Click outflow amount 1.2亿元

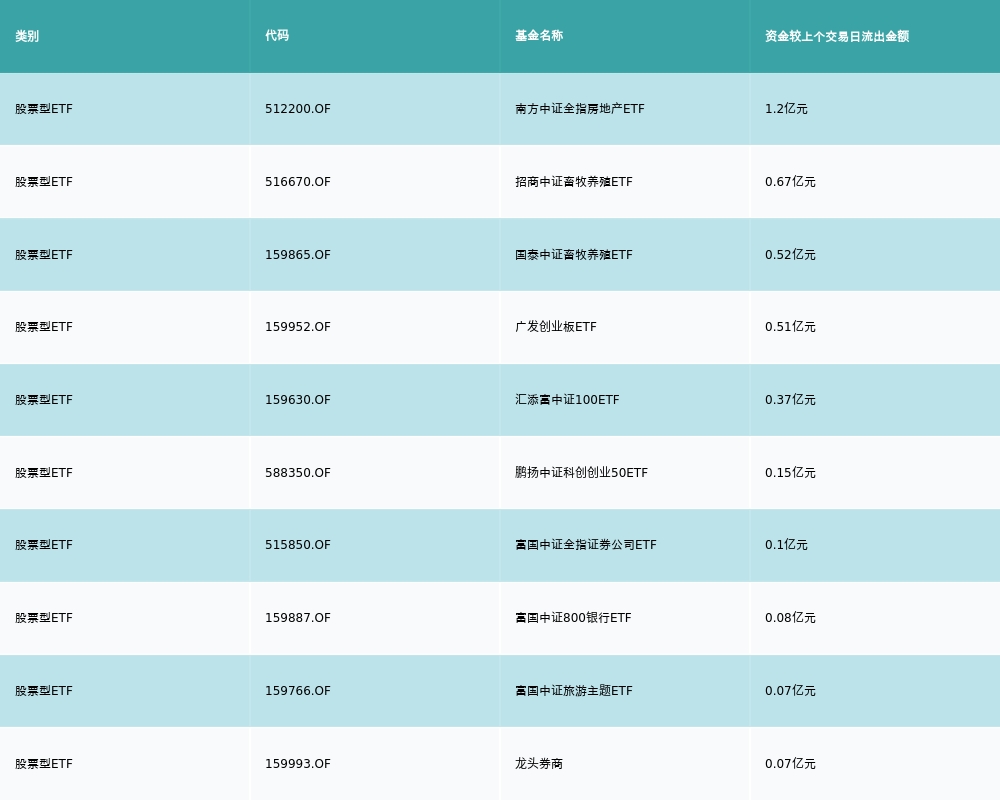pyautogui.click(x=786, y=109)
